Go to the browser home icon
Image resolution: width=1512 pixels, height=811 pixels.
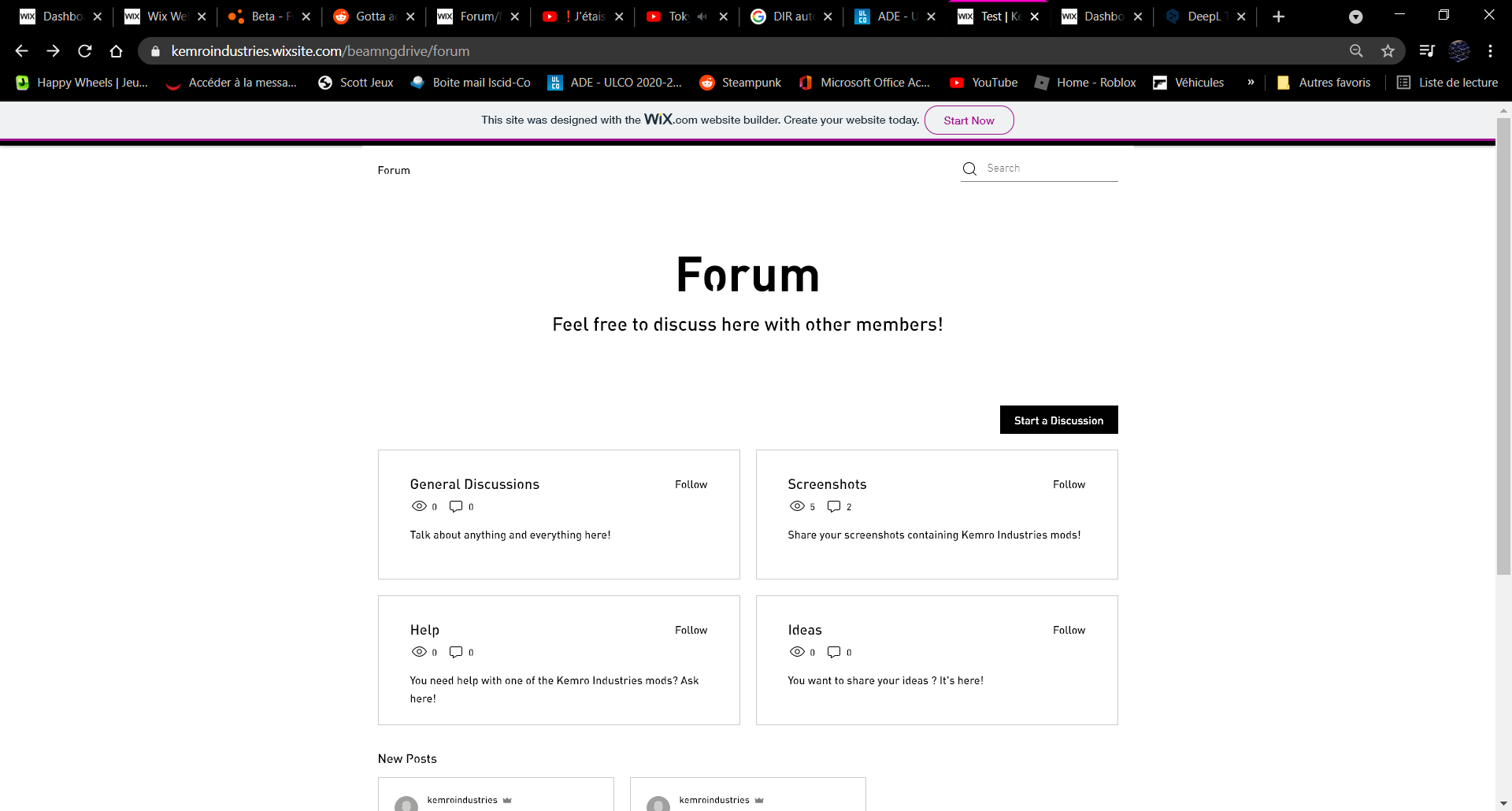coord(117,51)
